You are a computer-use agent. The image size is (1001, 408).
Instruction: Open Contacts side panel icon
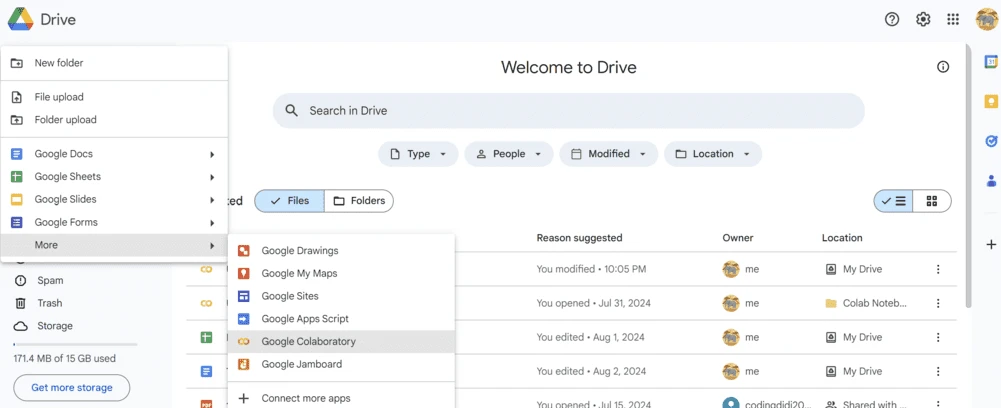(991, 181)
